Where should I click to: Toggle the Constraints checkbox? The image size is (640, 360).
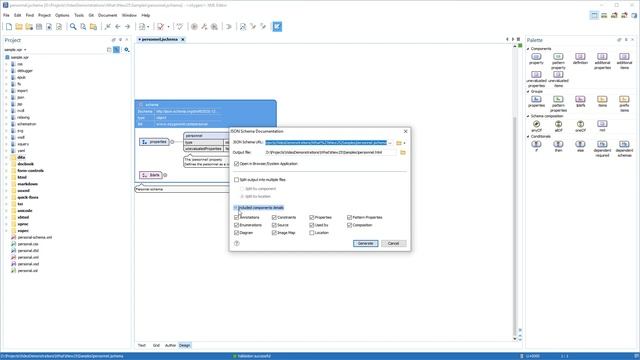274,218
